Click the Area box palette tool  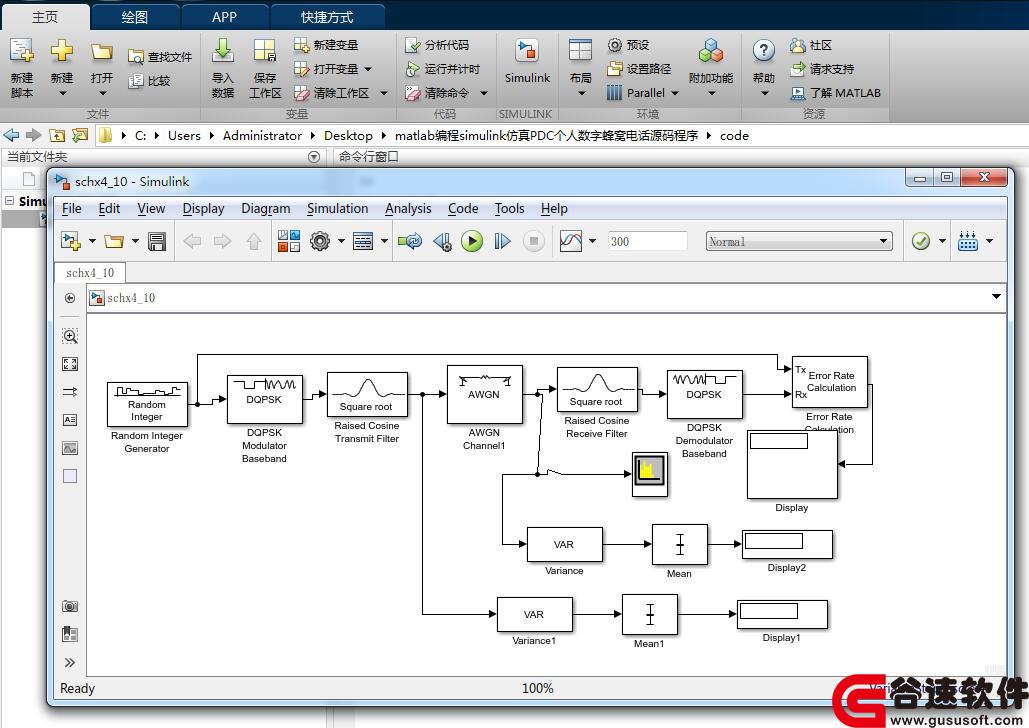[x=70, y=476]
